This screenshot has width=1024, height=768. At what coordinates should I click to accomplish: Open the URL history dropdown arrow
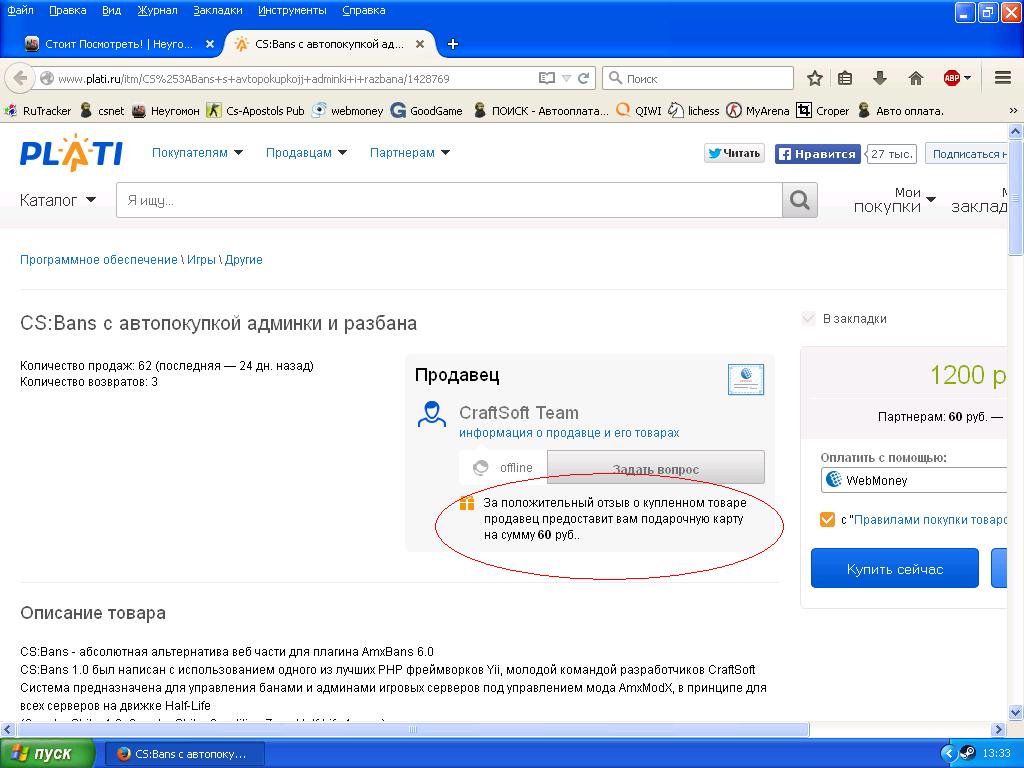pos(566,78)
